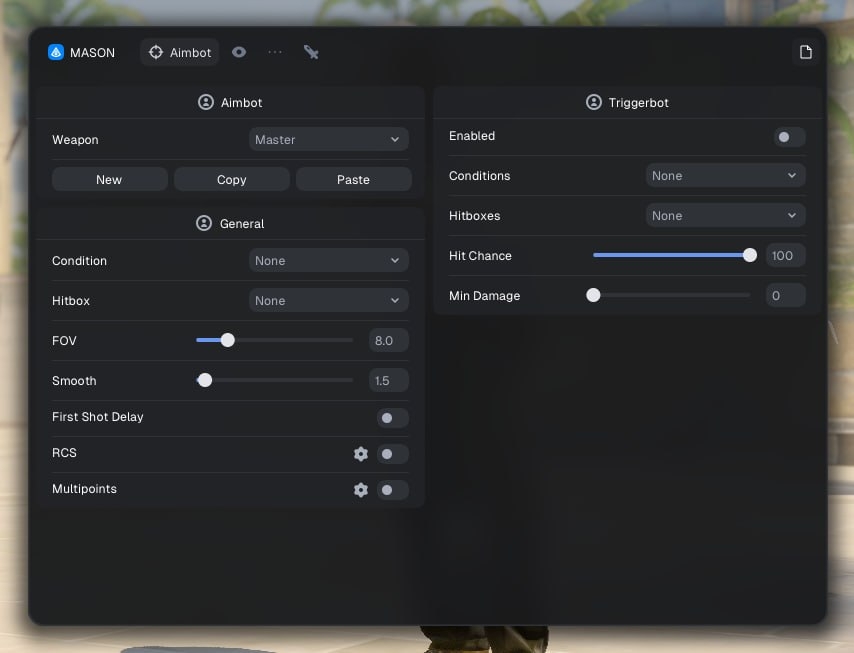Open Multipoints gear settings icon
The height and width of the screenshot is (653, 854).
[x=361, y=490]
